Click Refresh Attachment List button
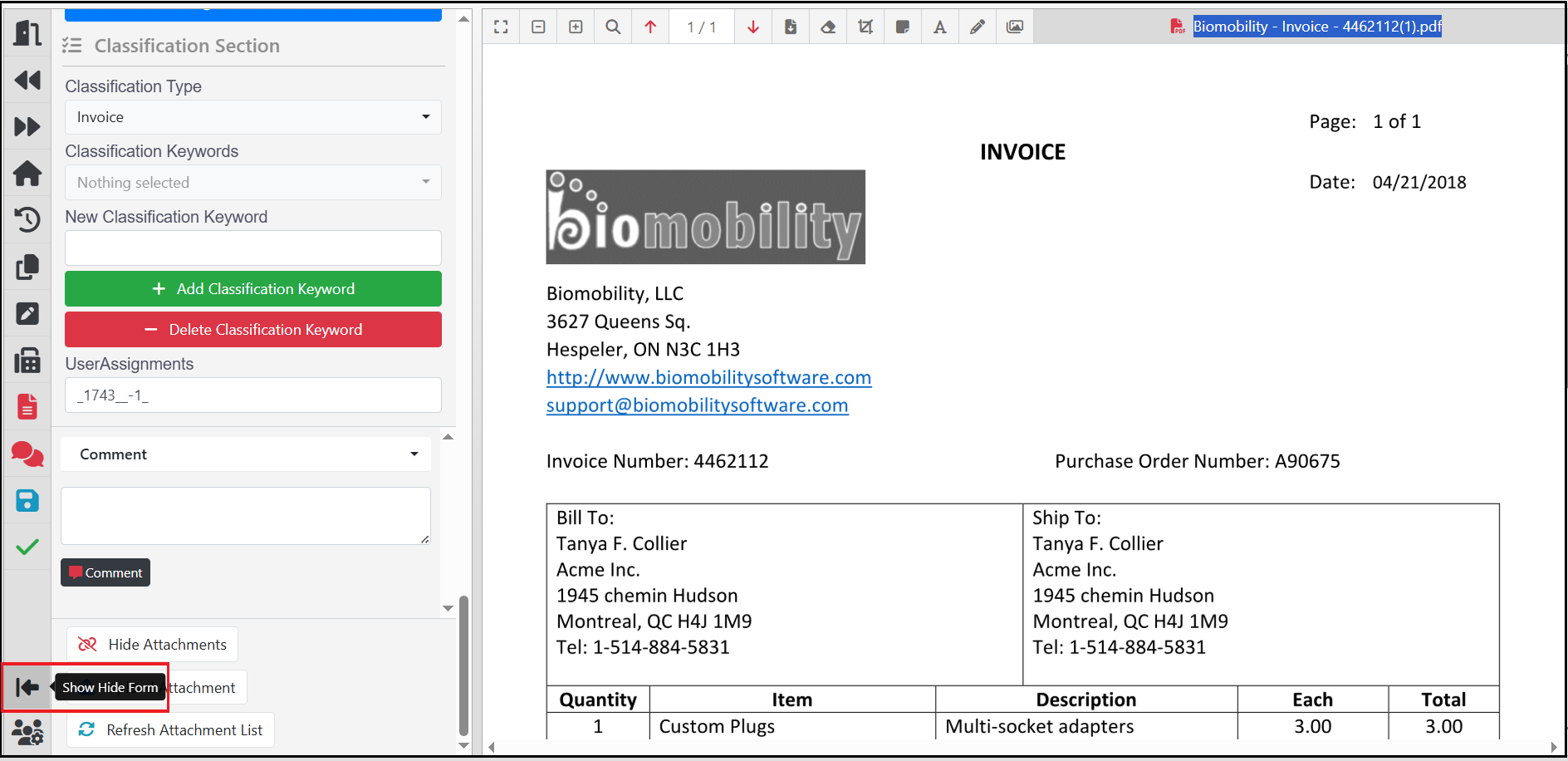1568x761 pixels. tap(170, 730)
